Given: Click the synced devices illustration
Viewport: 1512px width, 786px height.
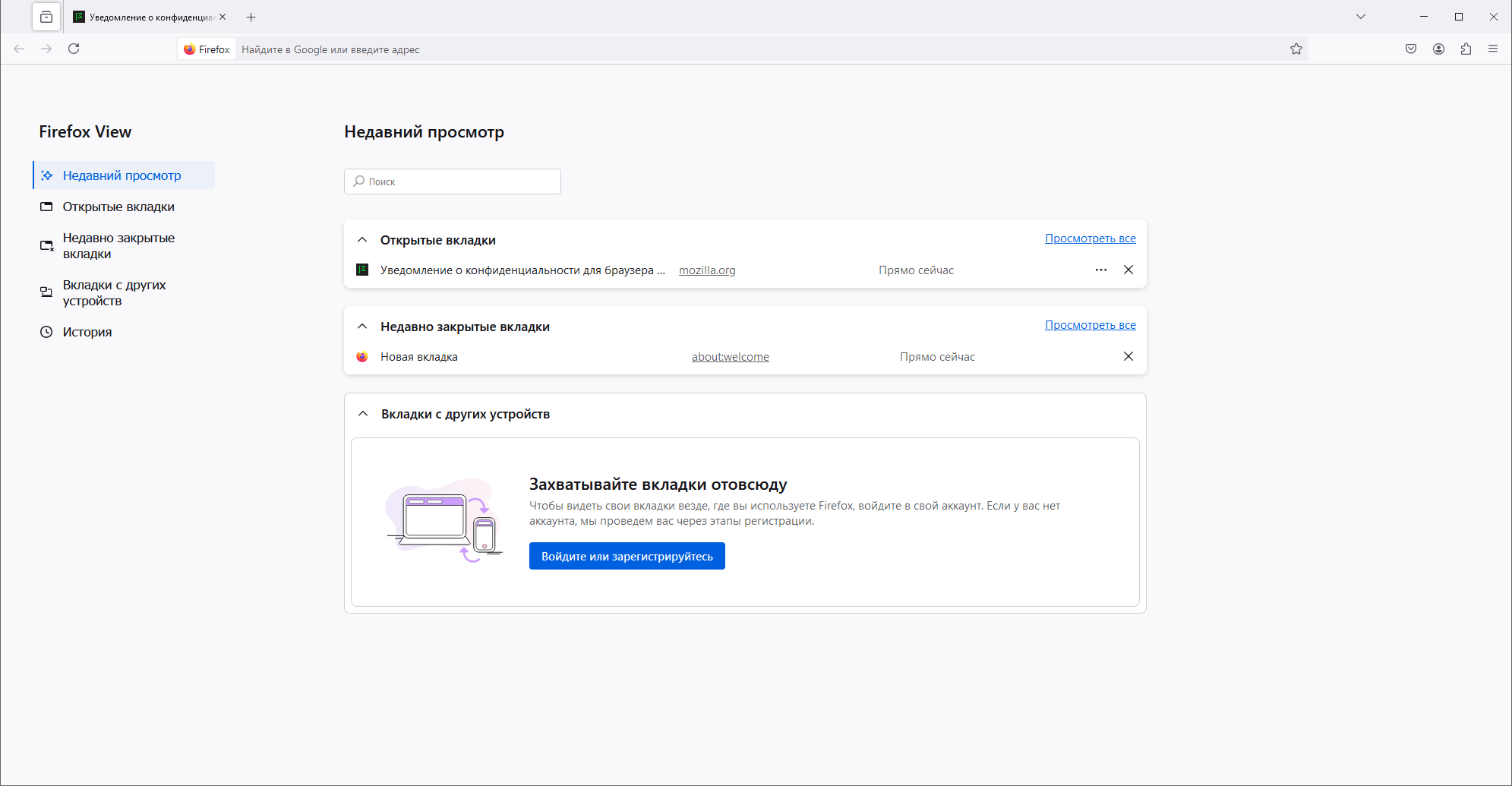Looking at the screenshot, I should click(444, 521).
